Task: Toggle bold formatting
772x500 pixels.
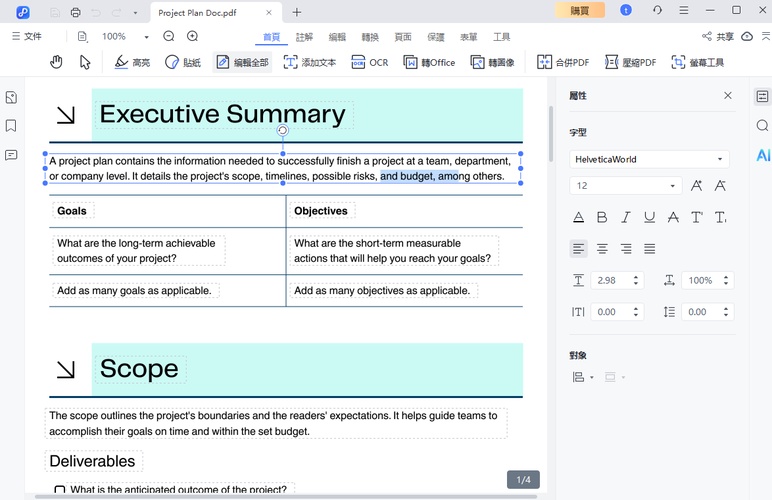Action: 602,217
